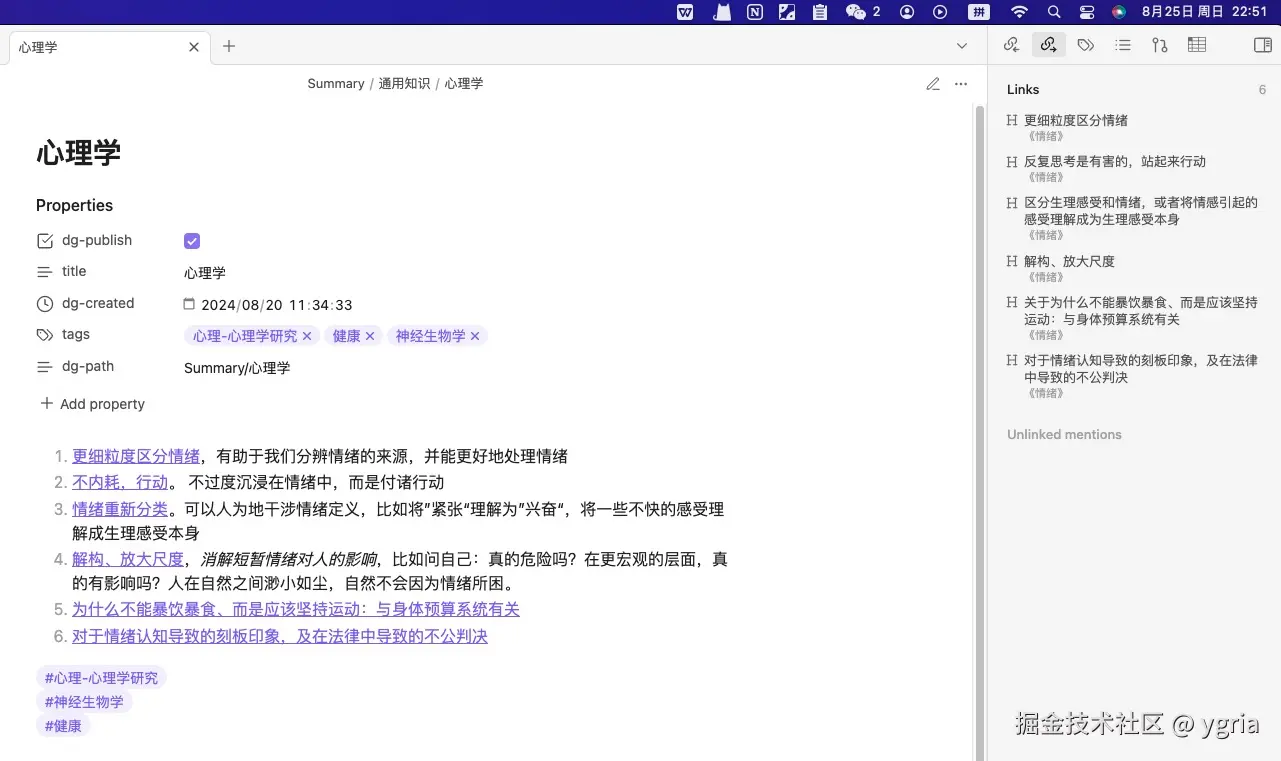Open the table view sidebar icon
Viewport: 1281px width, 761px height.
tap(1197, 45)
